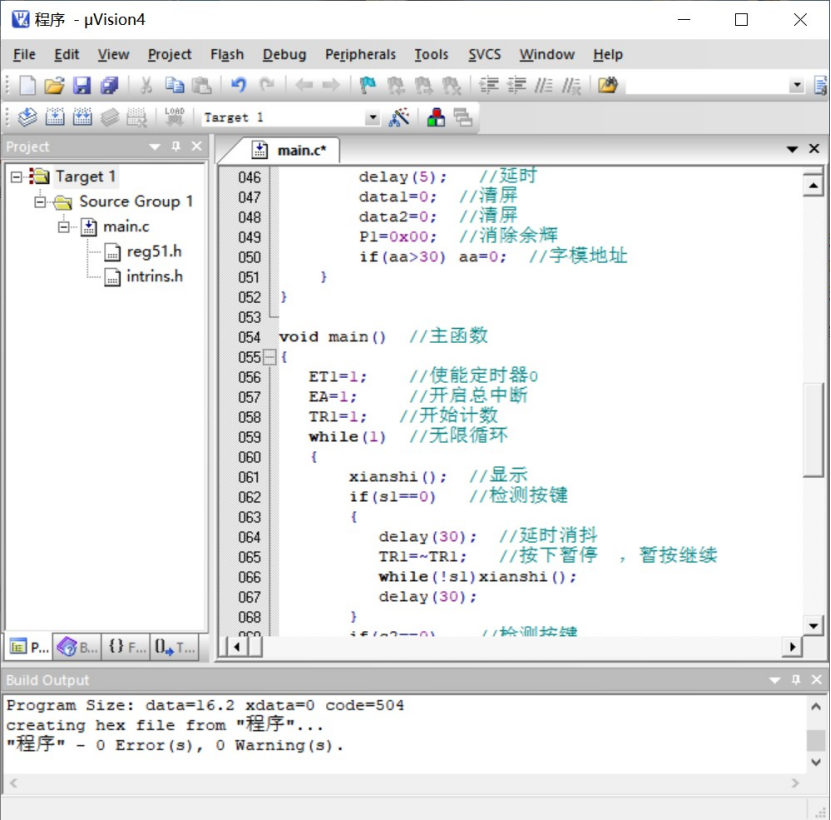Click the editor horizontal scroll-right arrow
The image size is (831, 820).
coord(792,647)
